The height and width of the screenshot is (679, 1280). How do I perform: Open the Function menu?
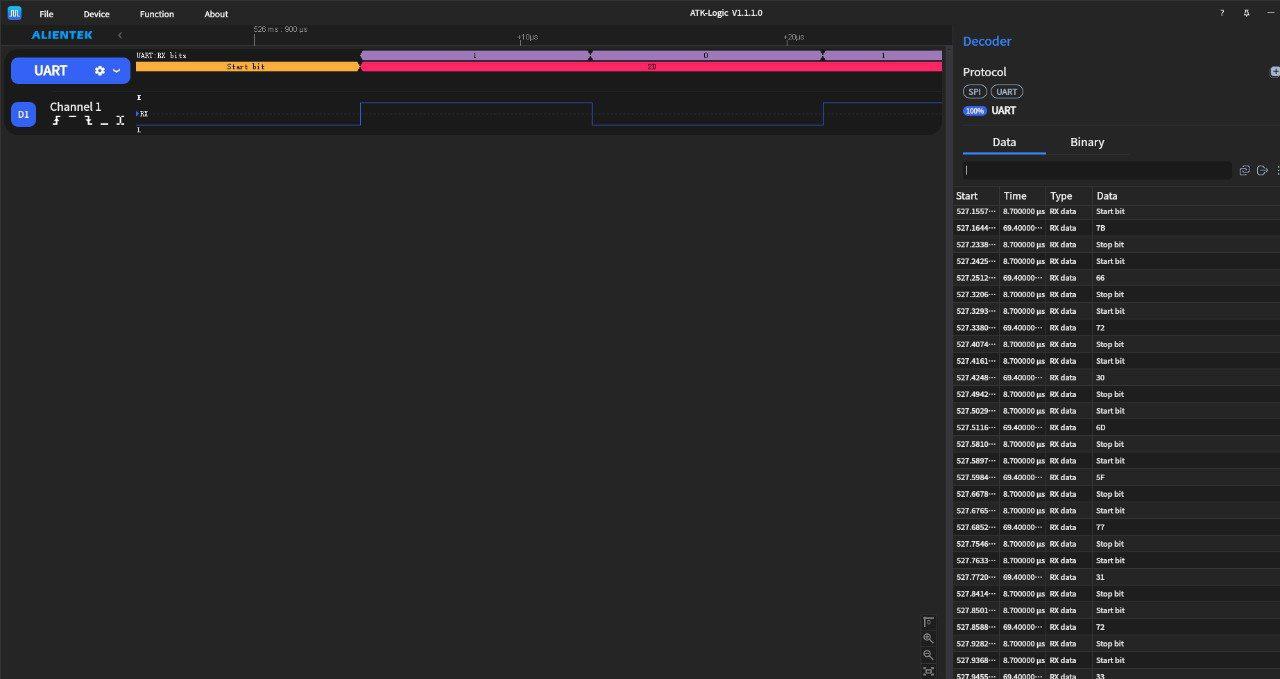[157, 14]
